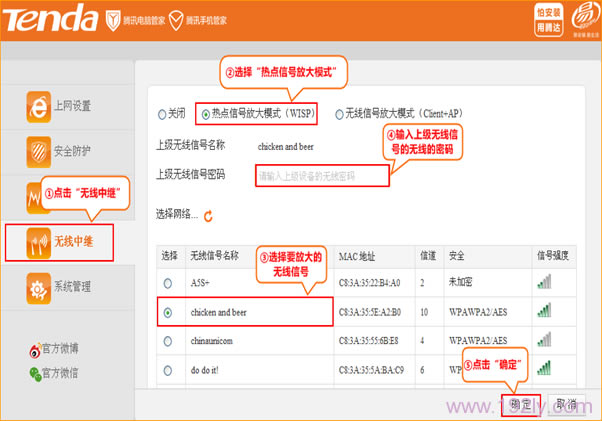
Task: Open 腾讯手机管家 icon link
Action: [x=177, y=19]
